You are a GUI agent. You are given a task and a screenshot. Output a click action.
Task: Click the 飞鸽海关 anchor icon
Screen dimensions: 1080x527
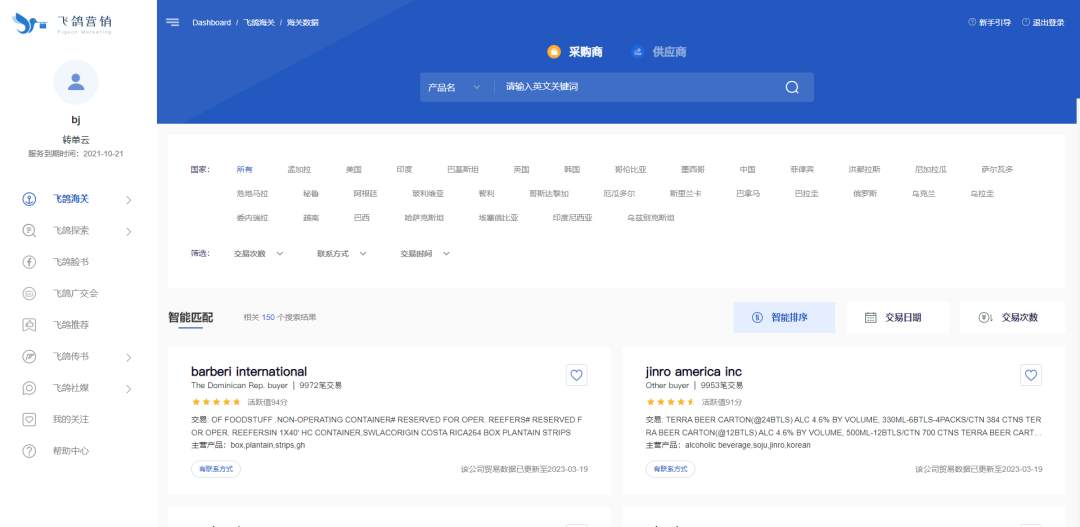coord(29,199)
